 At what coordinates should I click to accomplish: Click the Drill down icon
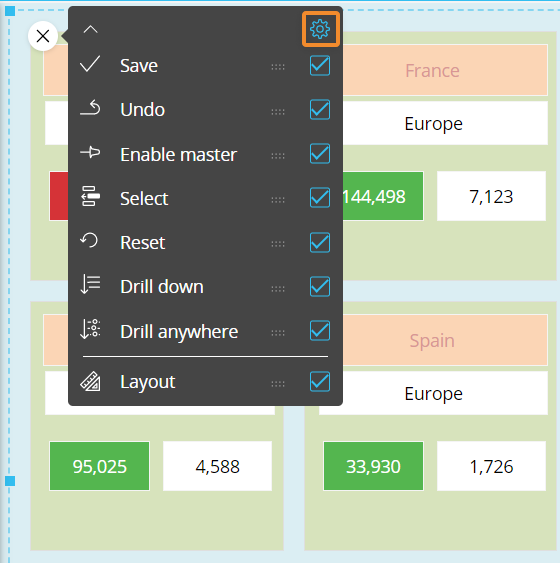[90, 284]
